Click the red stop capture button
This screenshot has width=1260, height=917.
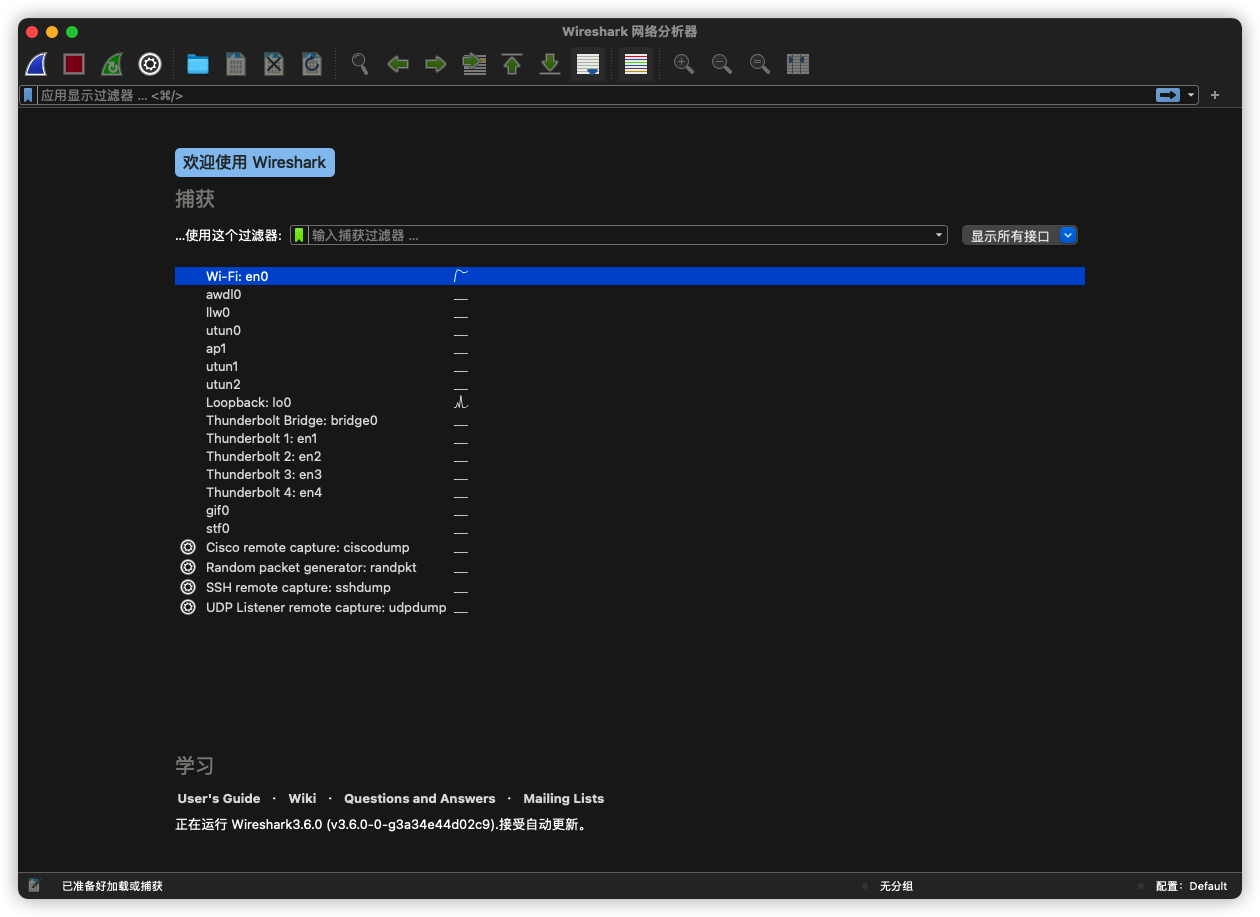coord(74,65)
